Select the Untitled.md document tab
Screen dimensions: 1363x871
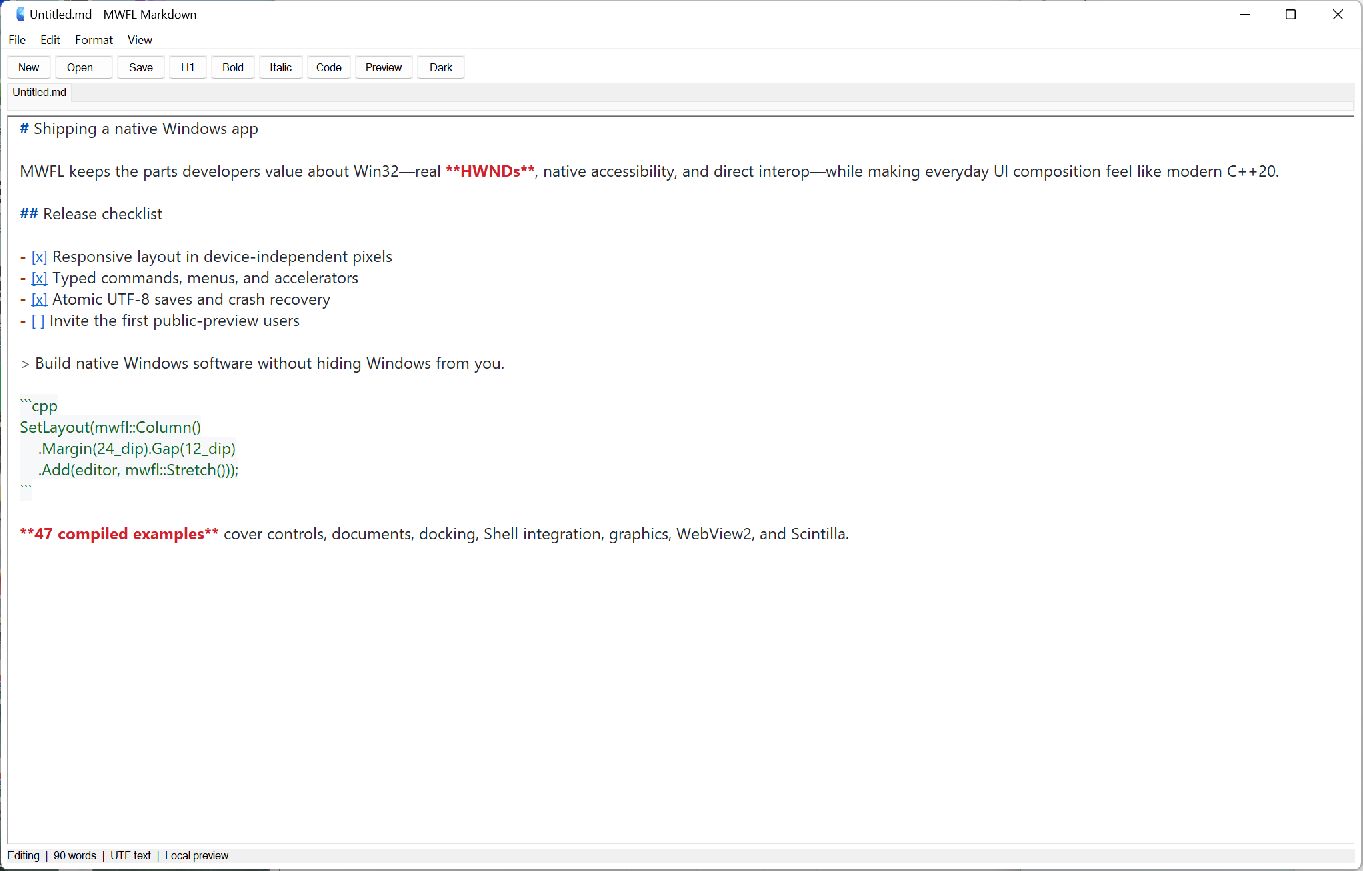point(40,92)
